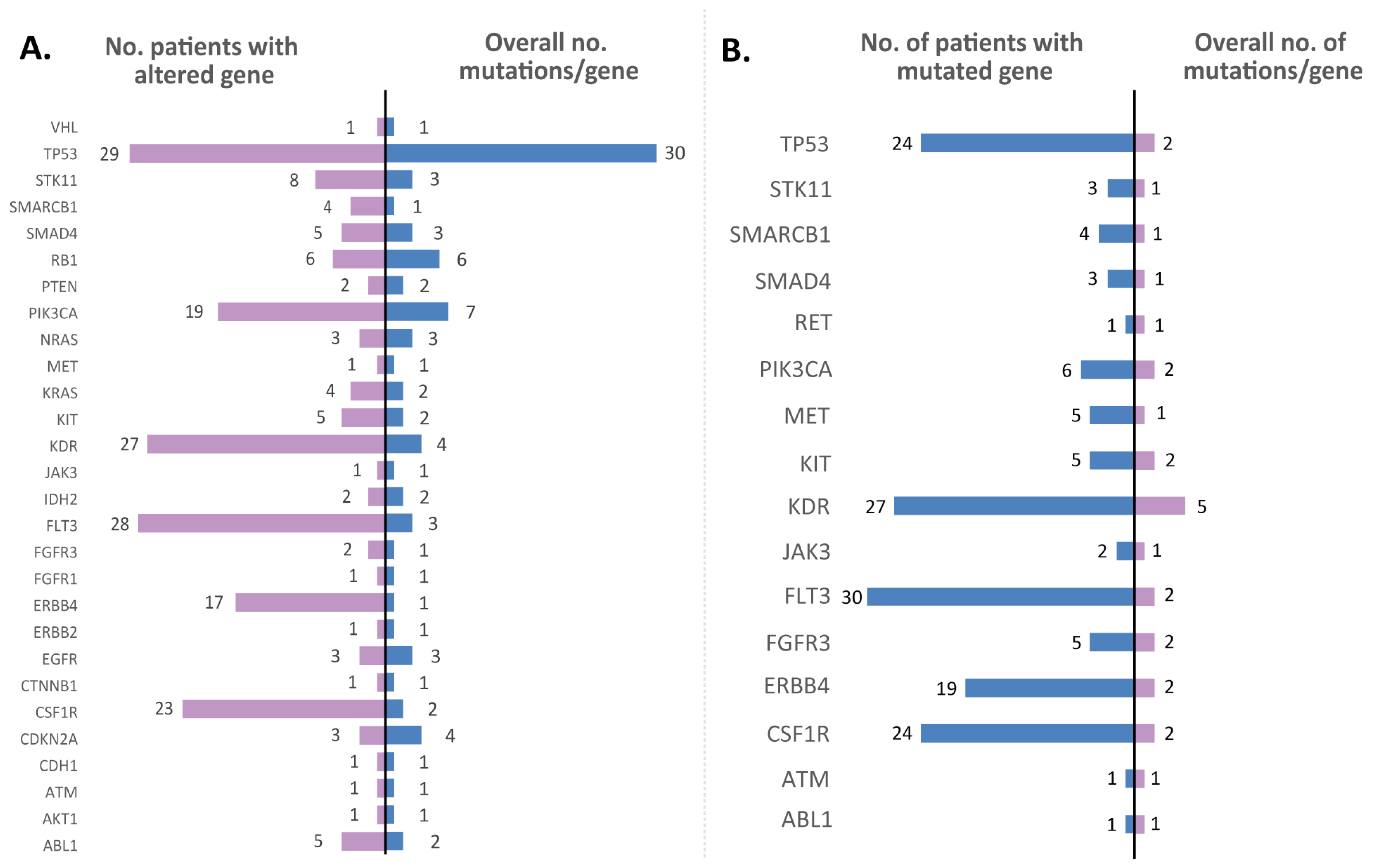Click the blue RB1 bar in panel A
The image size is (1375, 868).
[412, 259]
